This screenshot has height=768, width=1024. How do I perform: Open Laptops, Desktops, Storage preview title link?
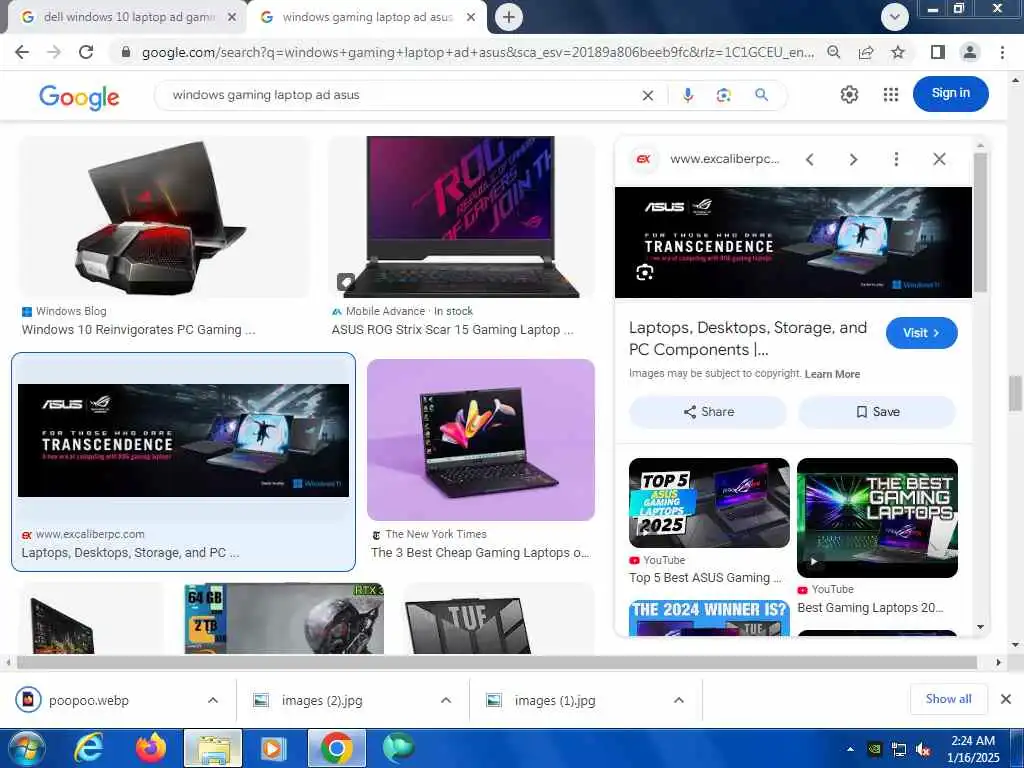coord(748,338)
